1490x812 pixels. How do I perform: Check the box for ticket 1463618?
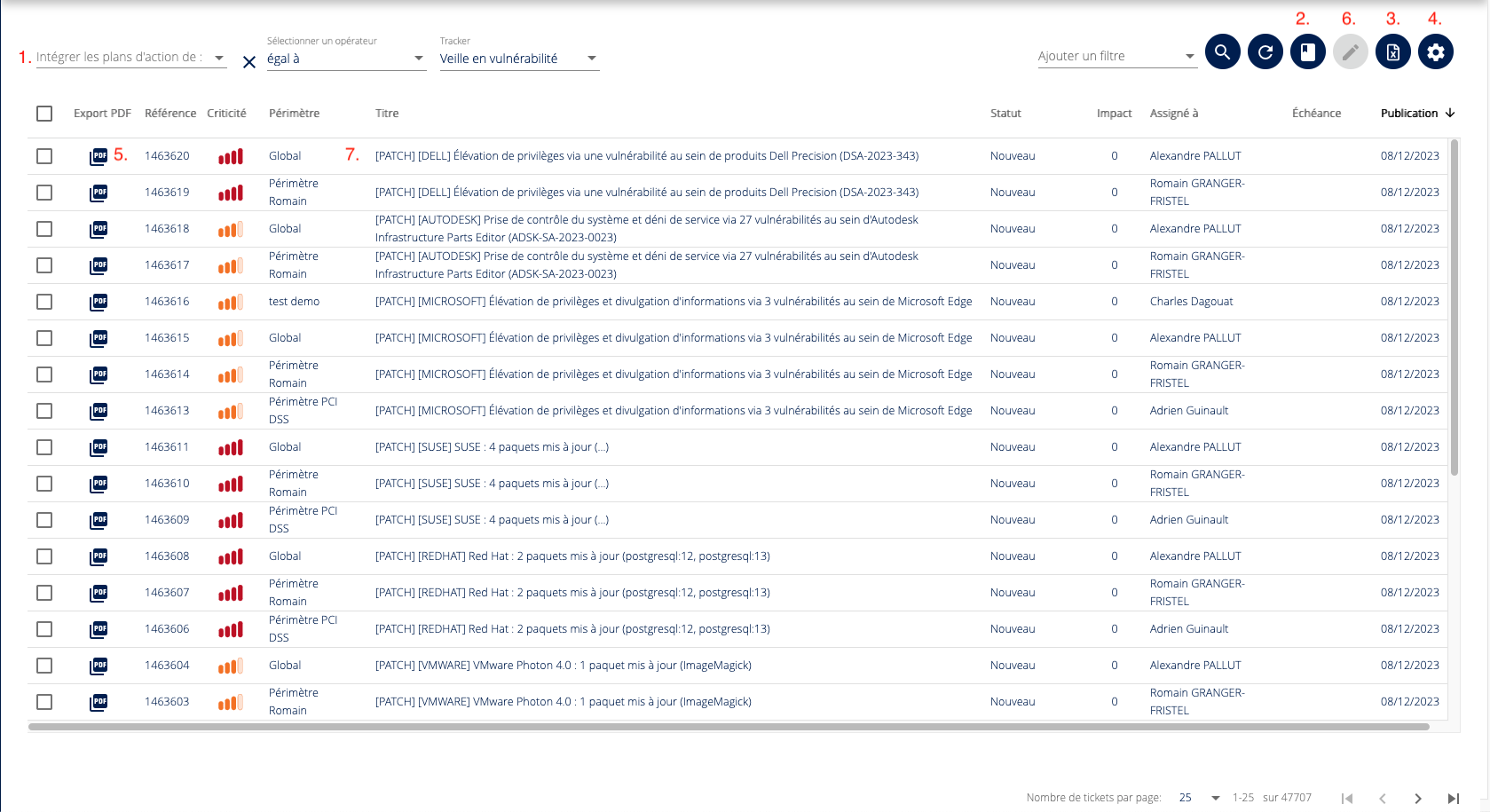pos(44,229)
